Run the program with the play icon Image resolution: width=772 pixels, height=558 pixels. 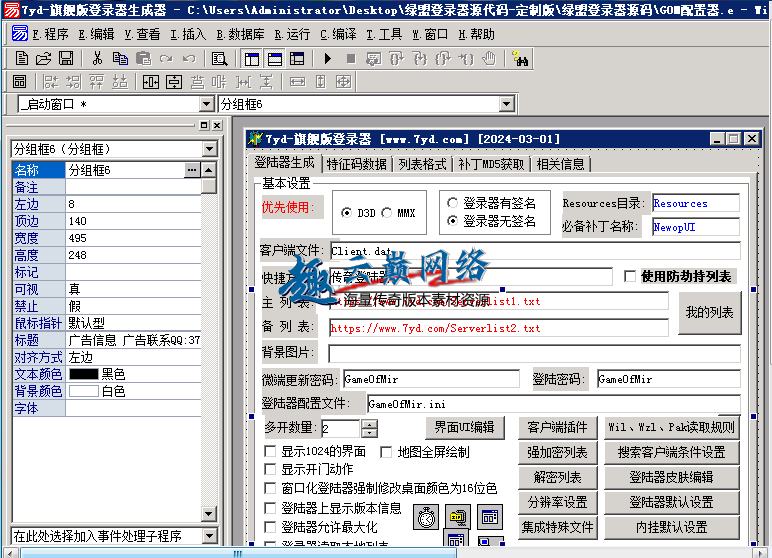point(327,59)
